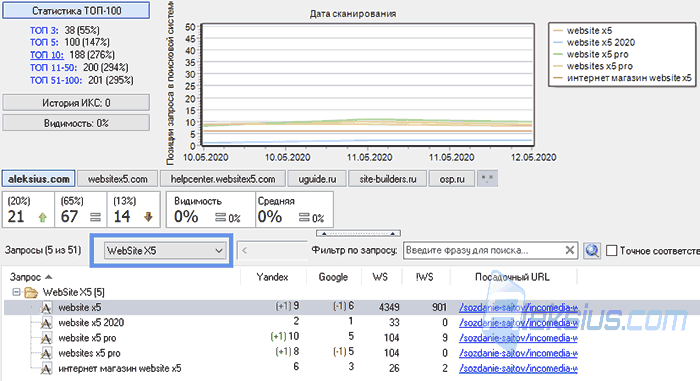The width and height of the screenshot is (700, 381).
Task: Click the keyword icon for 'website x5' row
Action: [x=46, y=308]
